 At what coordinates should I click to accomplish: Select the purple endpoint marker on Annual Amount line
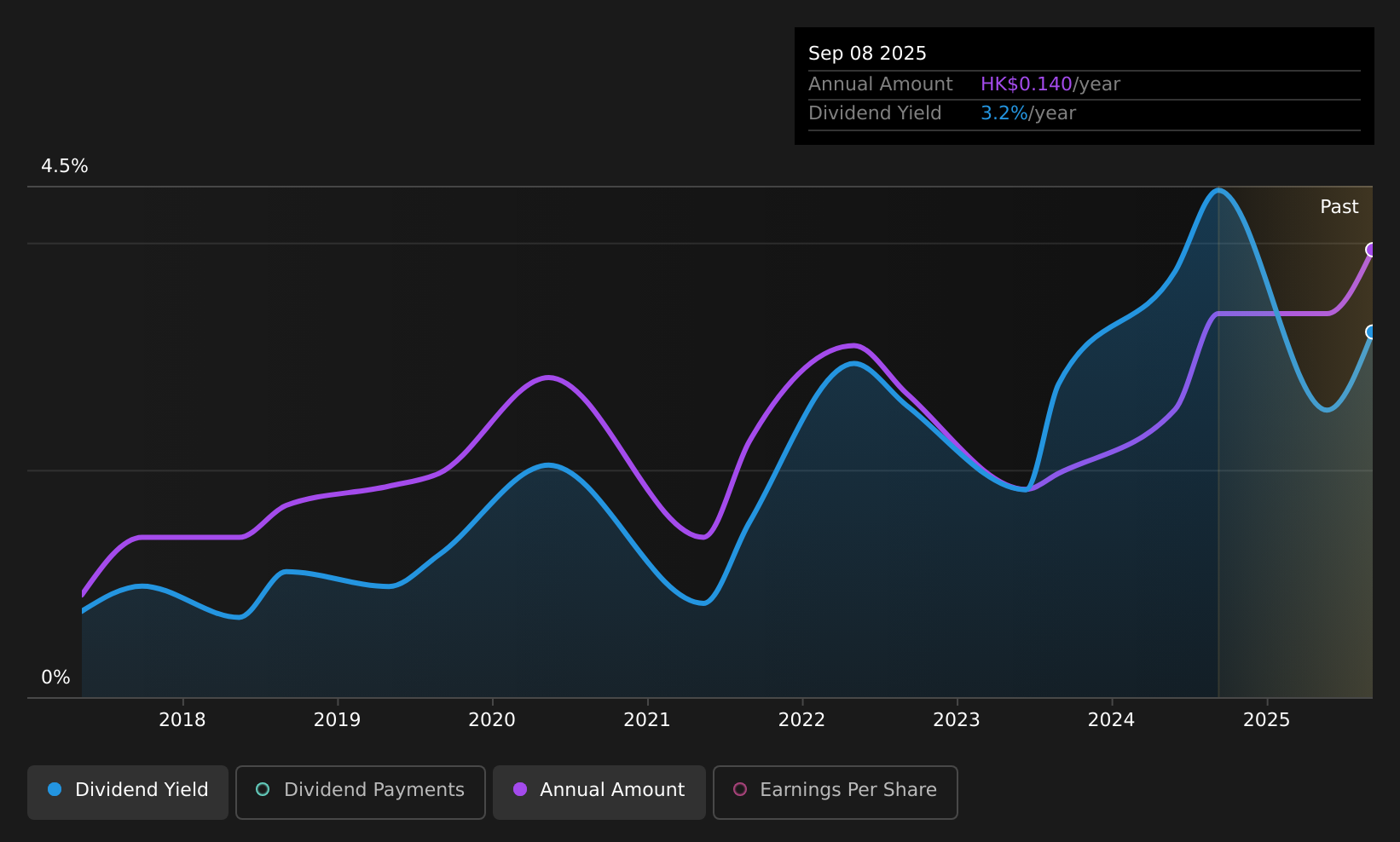tap(1371, 250)
